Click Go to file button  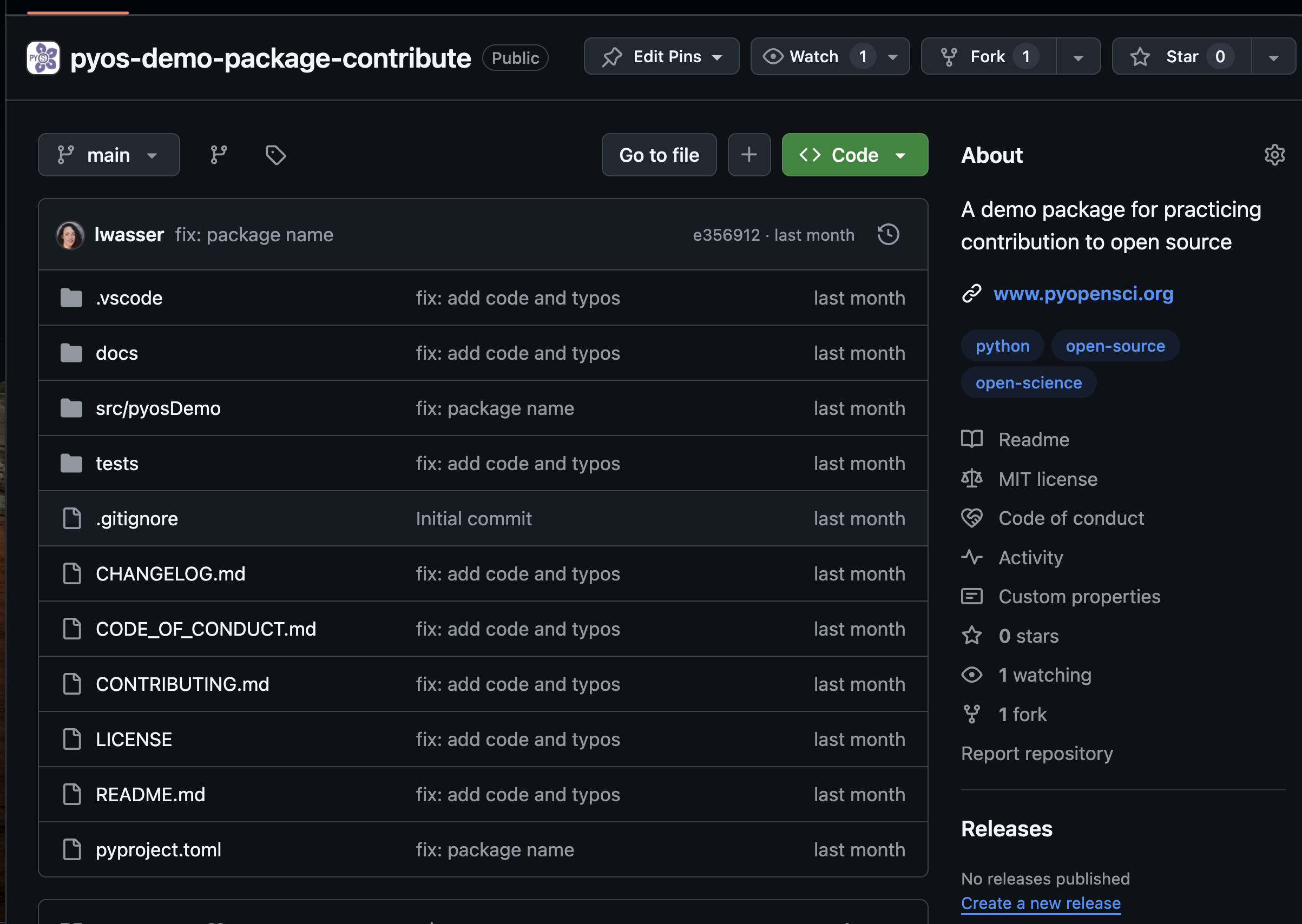coord(659,154)
